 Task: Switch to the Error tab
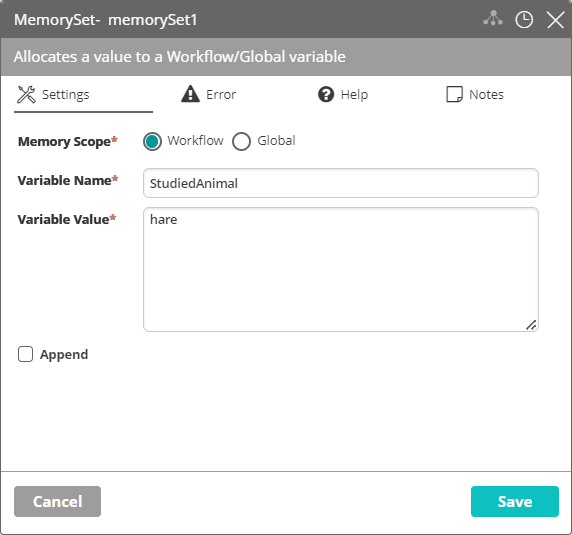(x=209, y=94)
